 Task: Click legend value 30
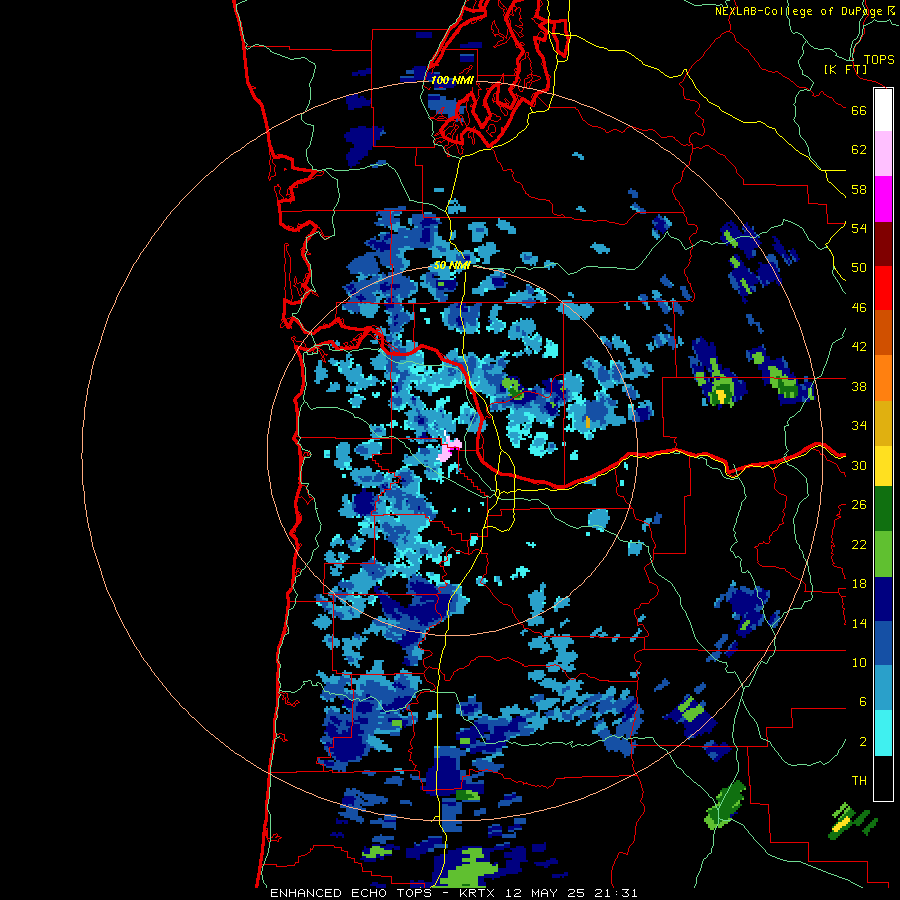click(x=859, y=465)
